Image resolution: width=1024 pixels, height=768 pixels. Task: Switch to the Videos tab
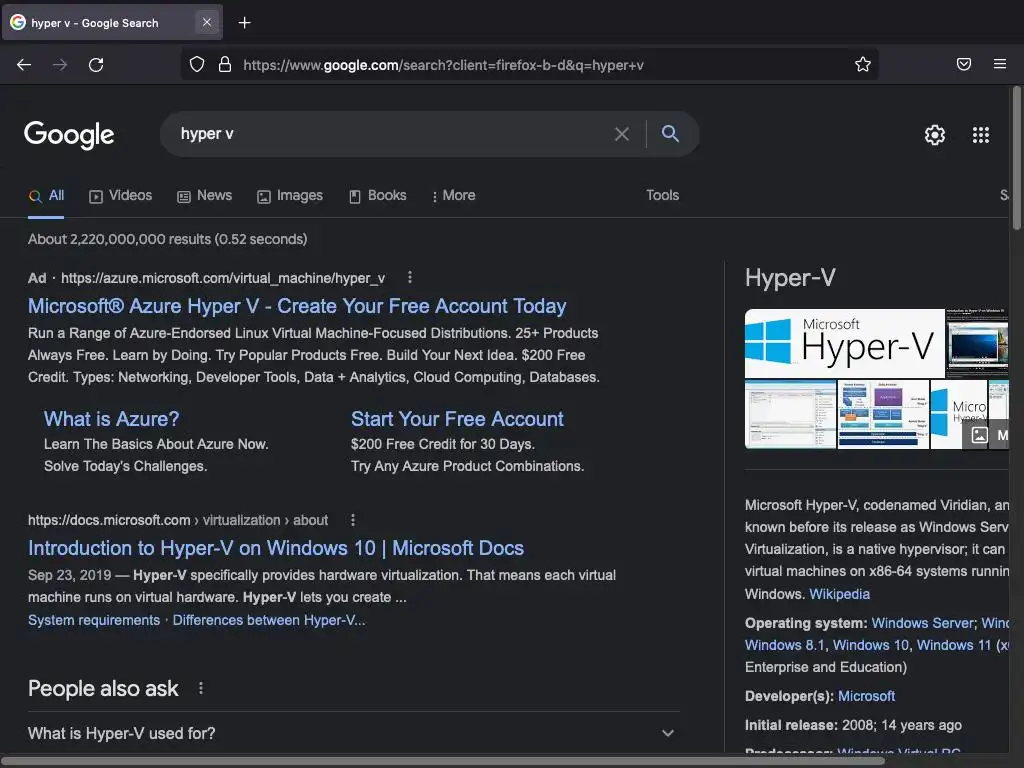tap(121, 195)
